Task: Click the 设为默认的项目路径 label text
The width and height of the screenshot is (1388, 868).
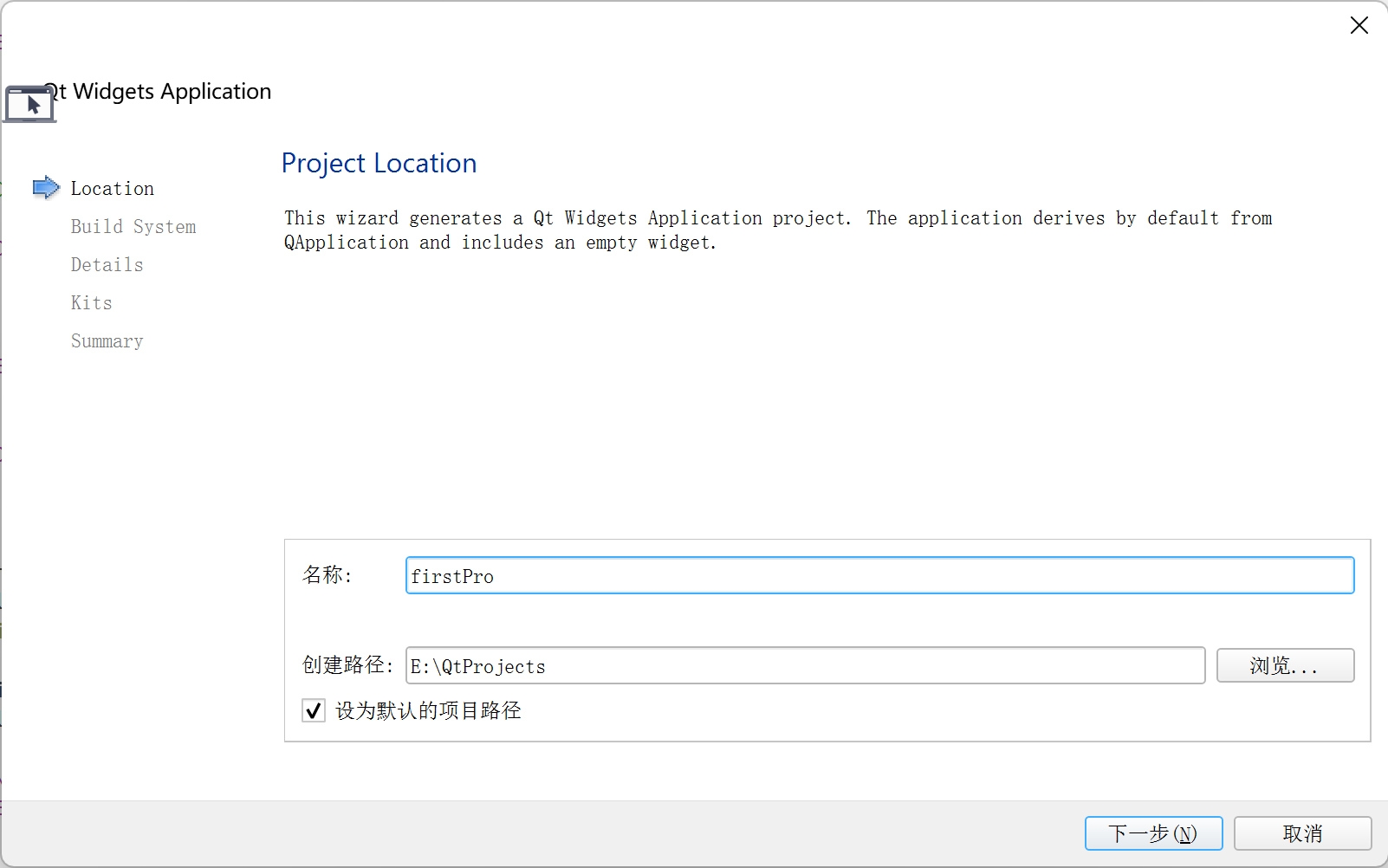Action: (429, 710)
